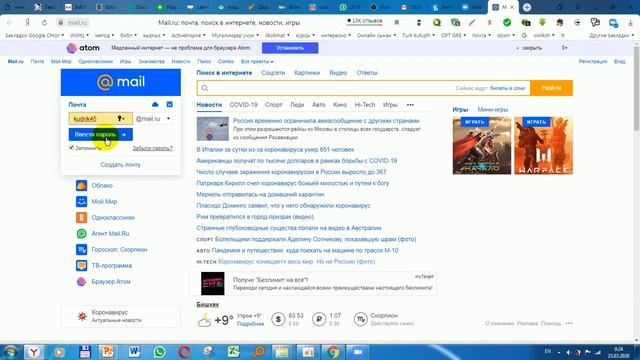Open the ТВ-программа sidebar icon
Viewport: 640px width, 360px height.
point(81,266)
